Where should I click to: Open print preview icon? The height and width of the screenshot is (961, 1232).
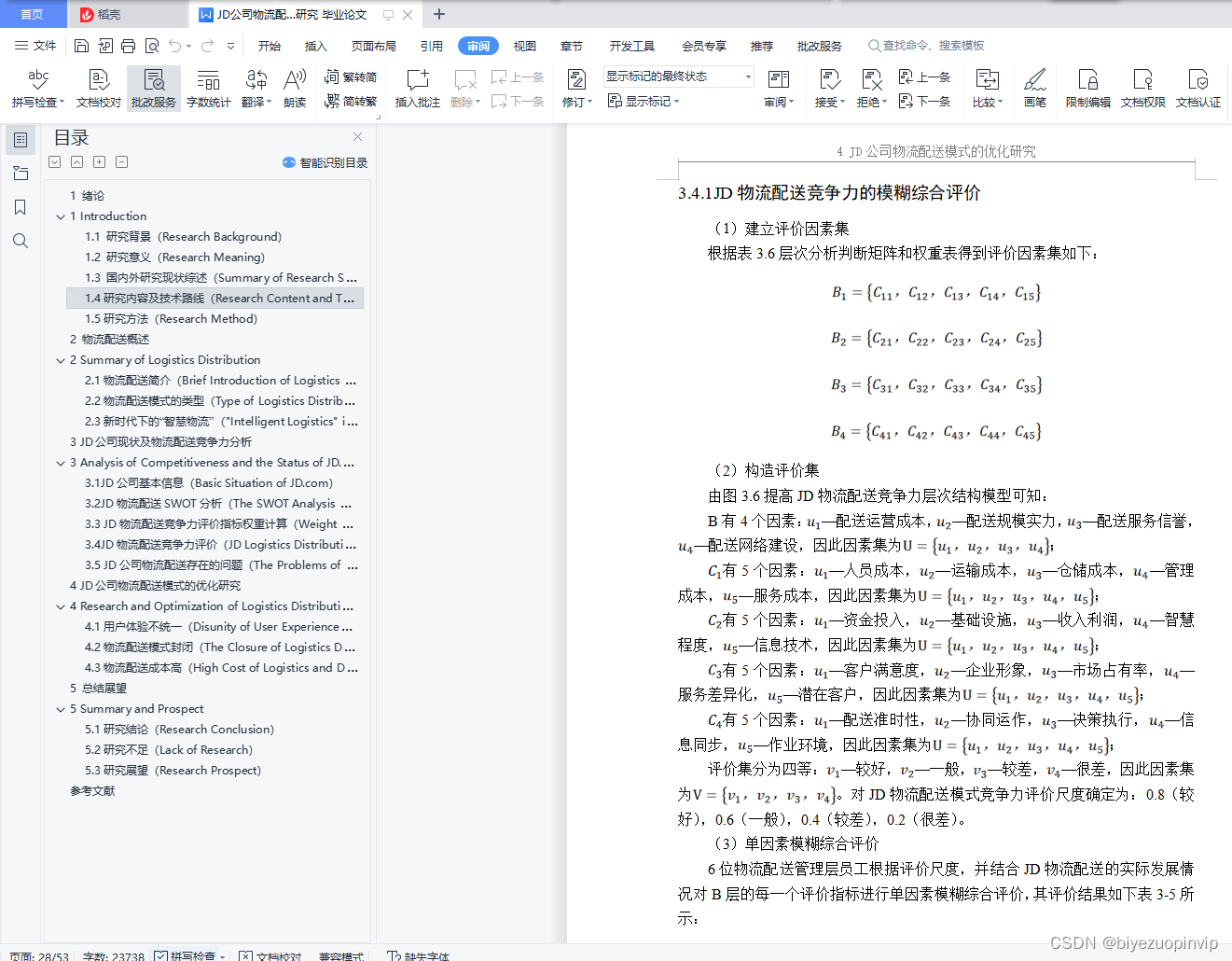pos(151,46)
